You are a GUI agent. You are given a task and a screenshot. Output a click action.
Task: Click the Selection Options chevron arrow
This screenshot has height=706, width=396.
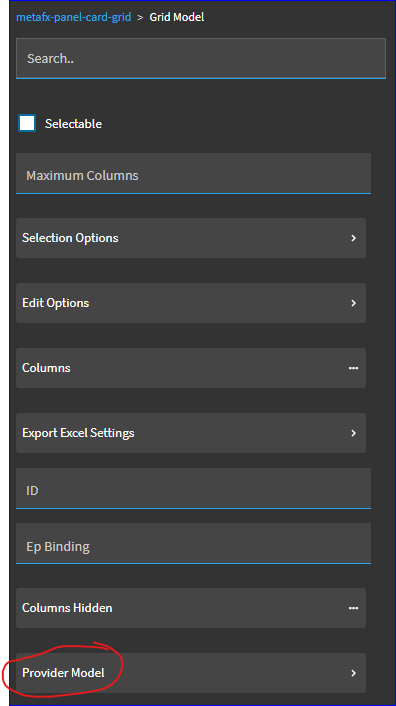coord(354,238)
